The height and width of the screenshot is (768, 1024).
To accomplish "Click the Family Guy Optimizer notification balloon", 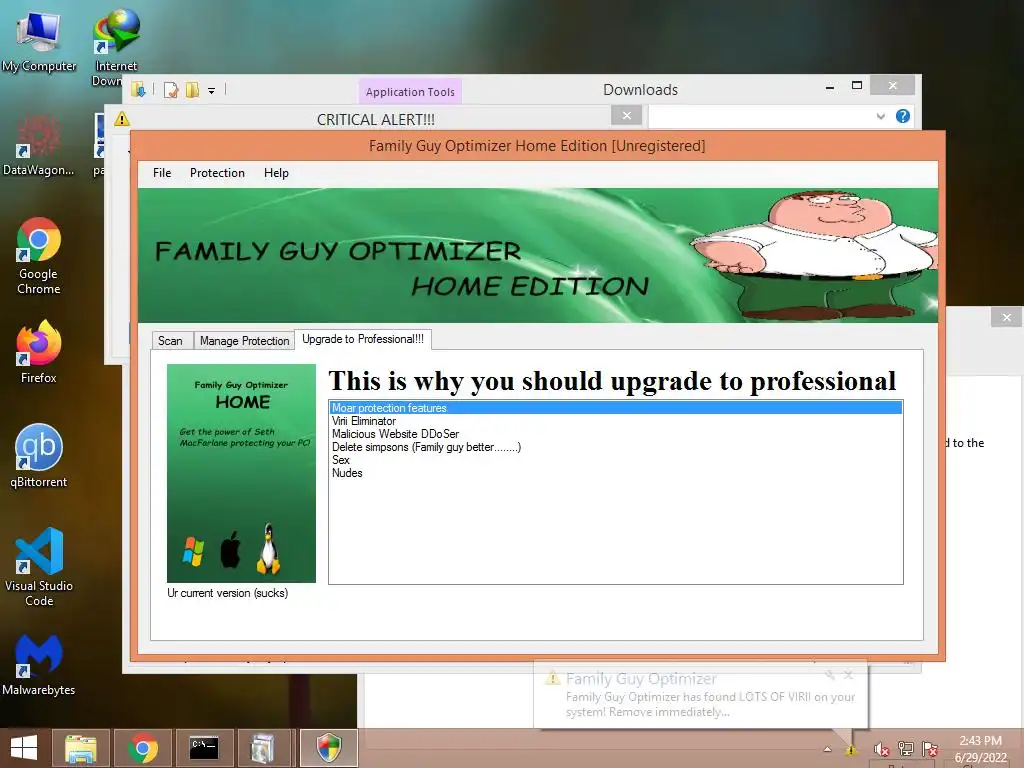I will pyautogui.click(x=701, y=695).
